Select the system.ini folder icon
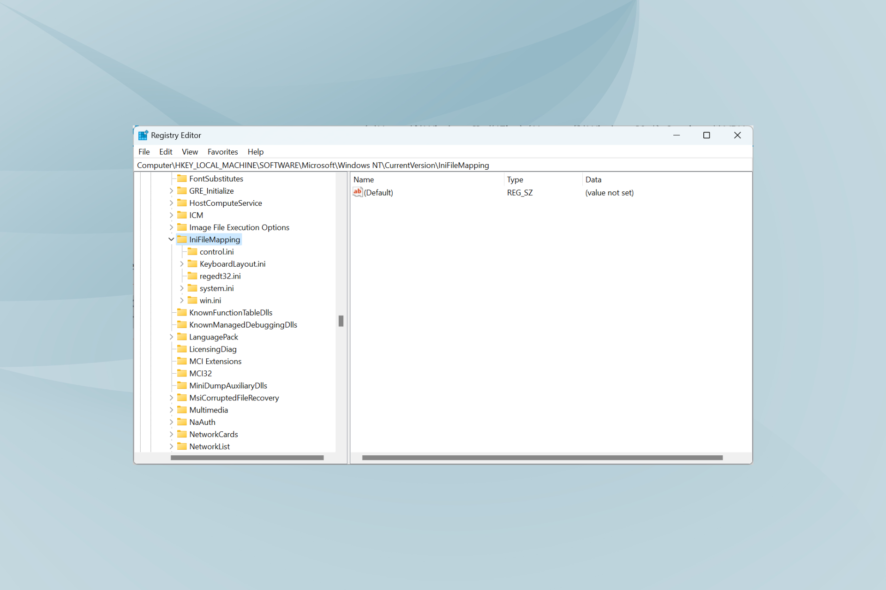 pos(192,288)
